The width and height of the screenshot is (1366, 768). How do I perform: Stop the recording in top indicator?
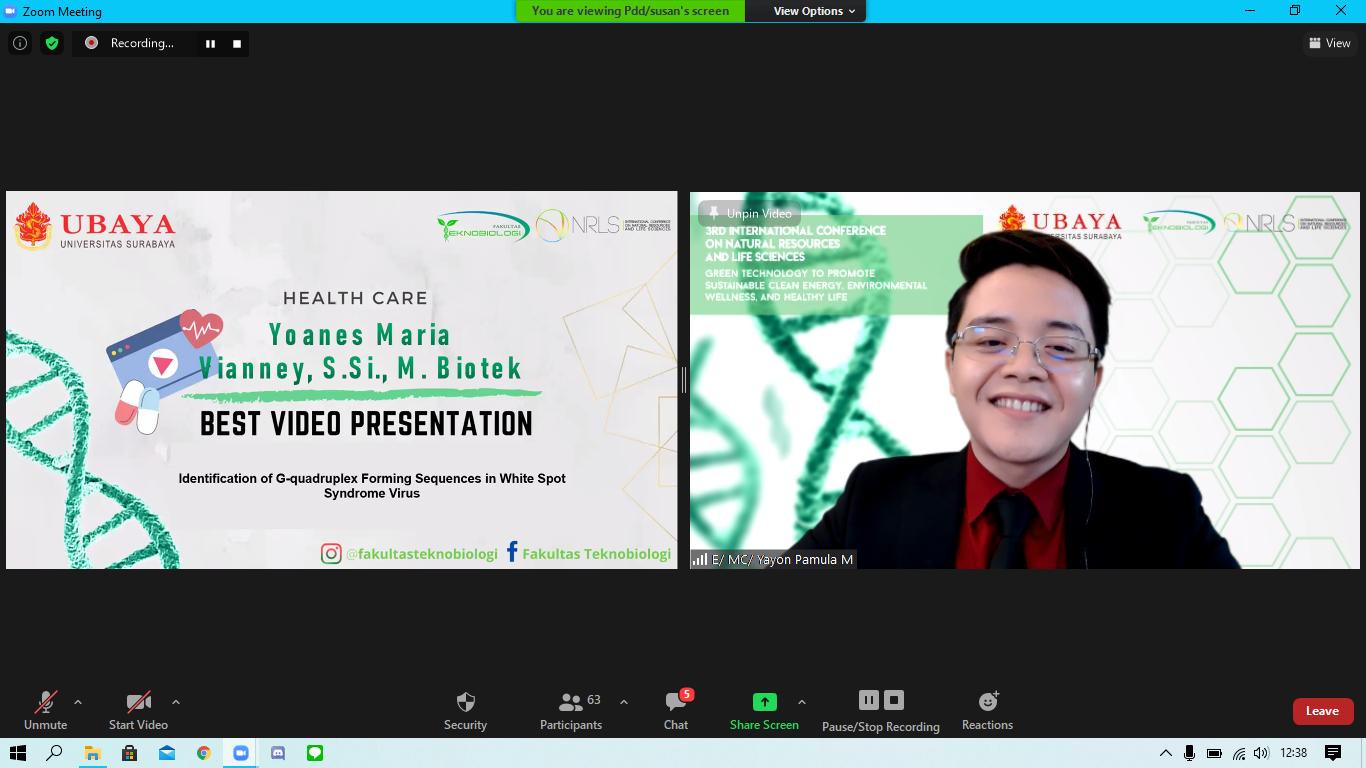(237, 44)
